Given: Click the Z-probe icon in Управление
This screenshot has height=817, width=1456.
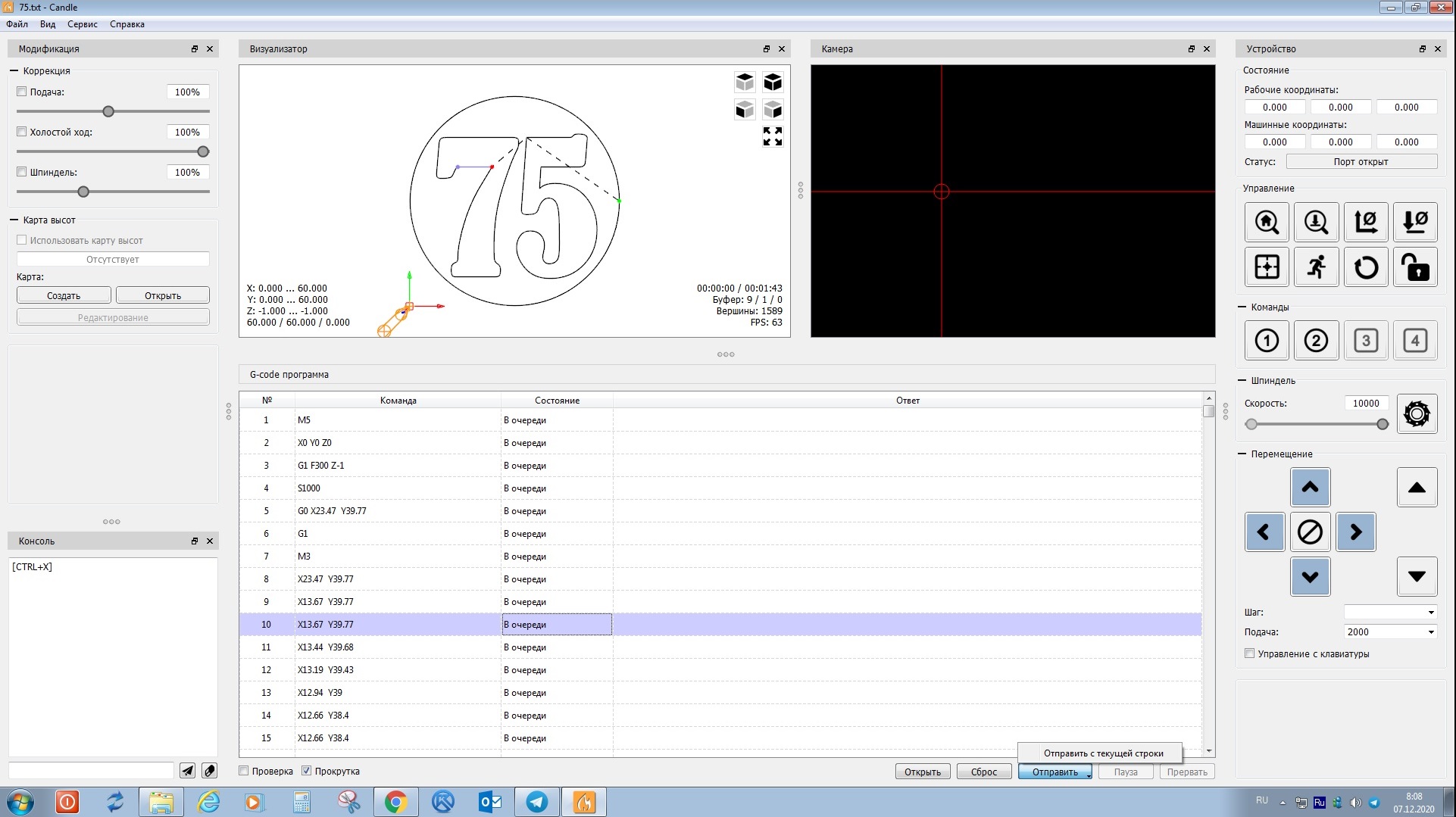Looking at the screenshot, I should pos(1316,223).
